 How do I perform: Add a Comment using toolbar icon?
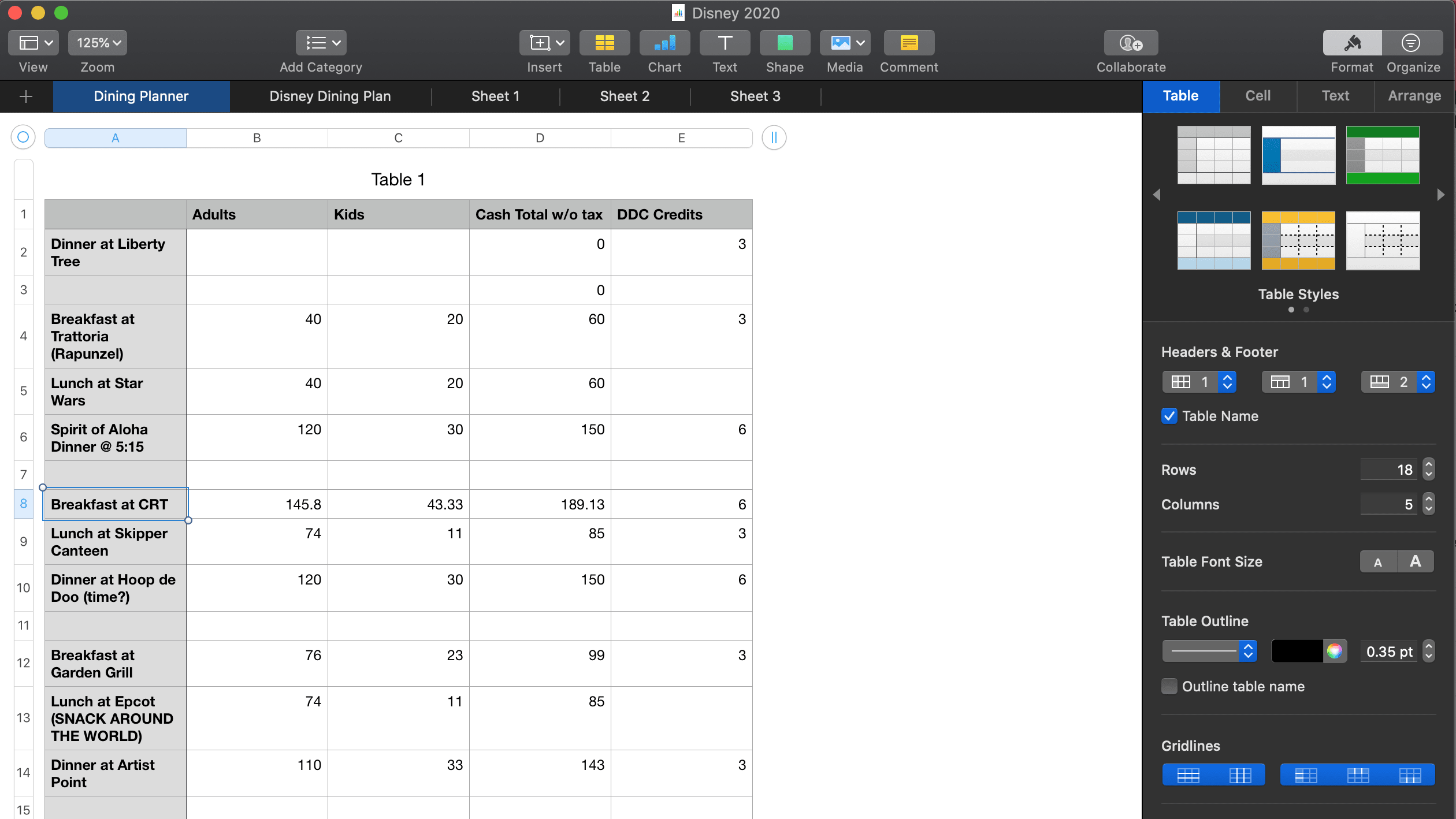(908, 43)
